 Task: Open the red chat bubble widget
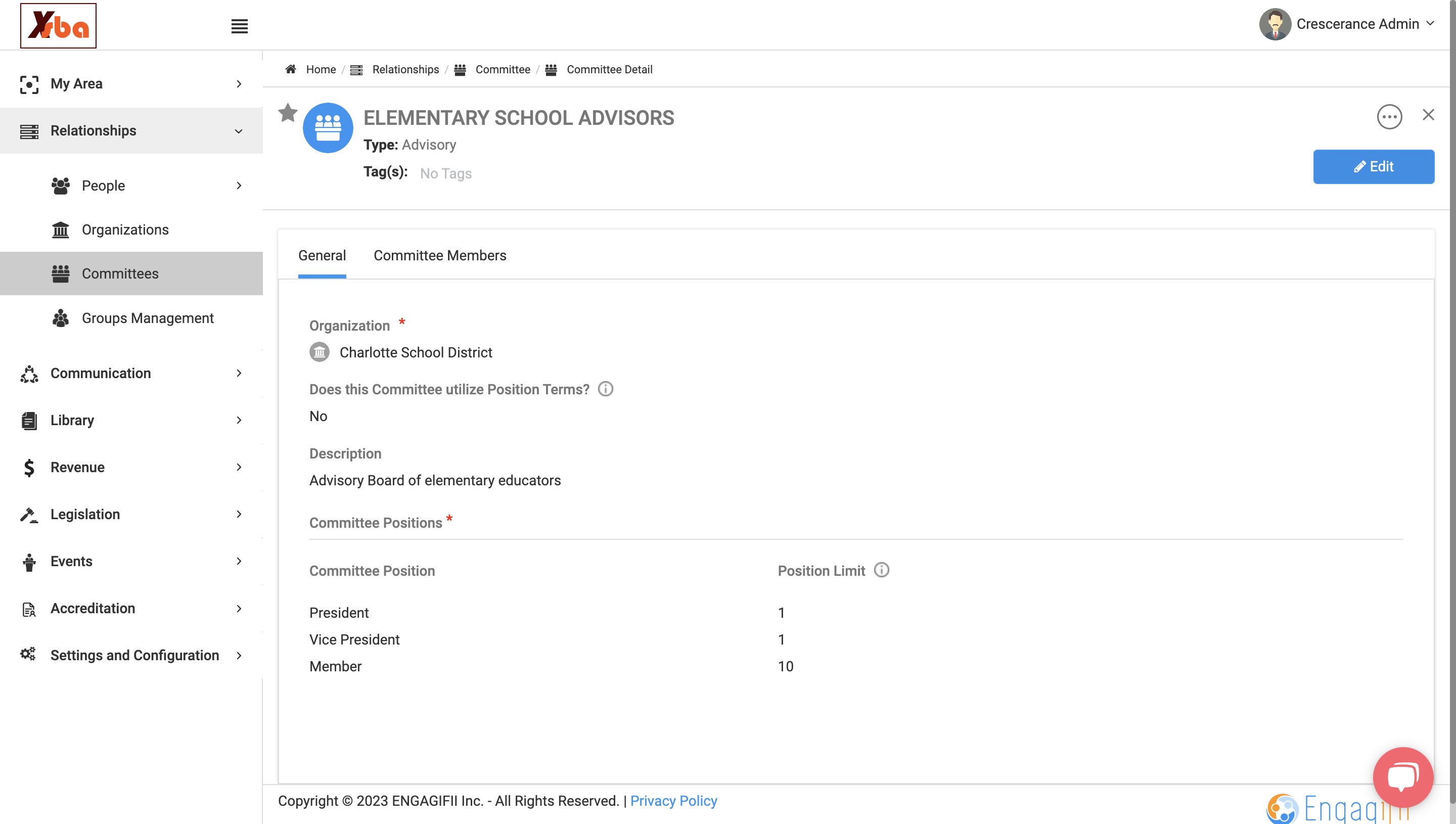point(1402,776)
